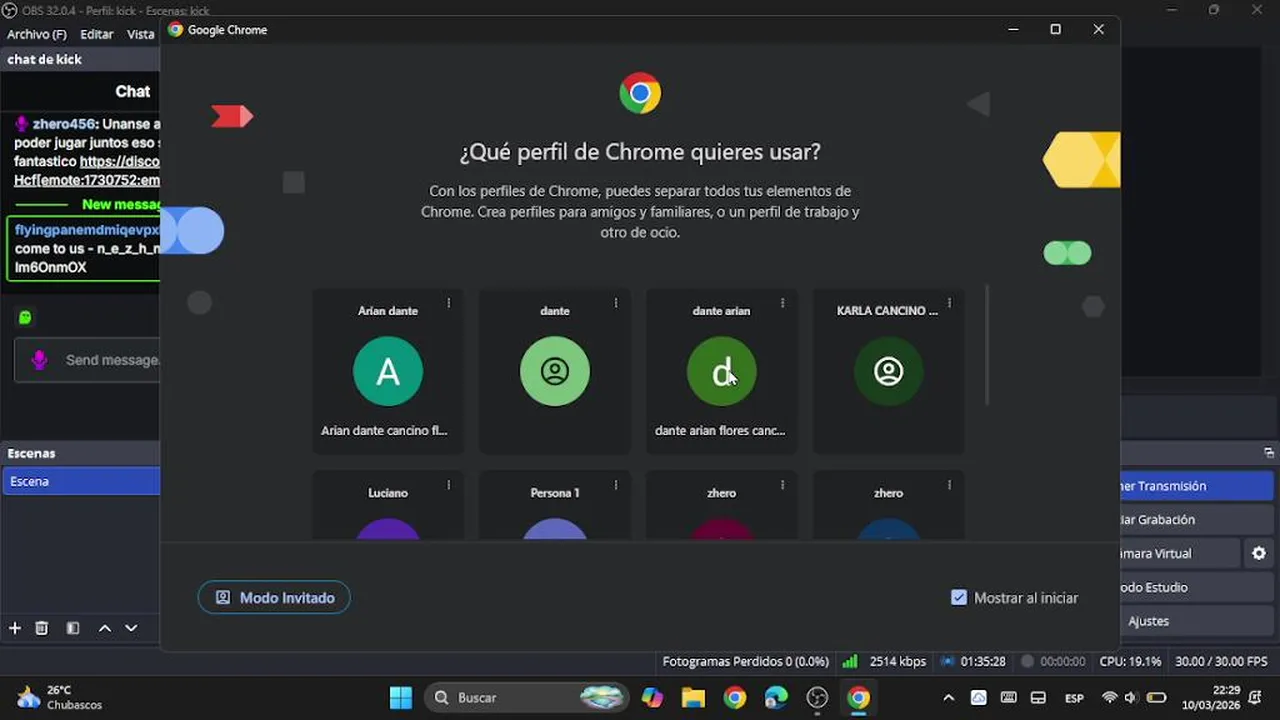
Task: Click the Transmisión button in OBS controls
Action: tap(1196, 486)
